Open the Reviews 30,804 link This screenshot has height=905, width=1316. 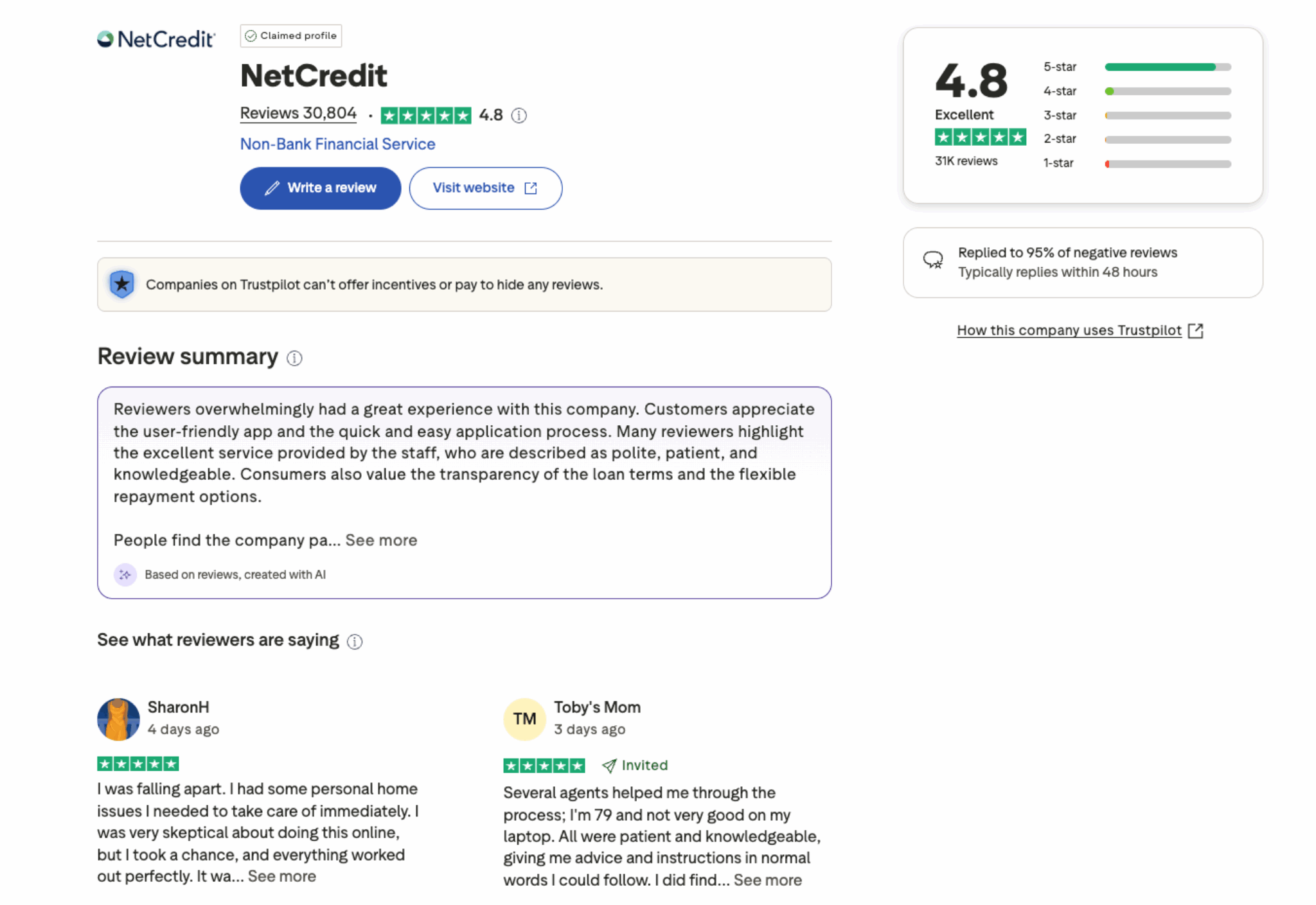(298, 112)
